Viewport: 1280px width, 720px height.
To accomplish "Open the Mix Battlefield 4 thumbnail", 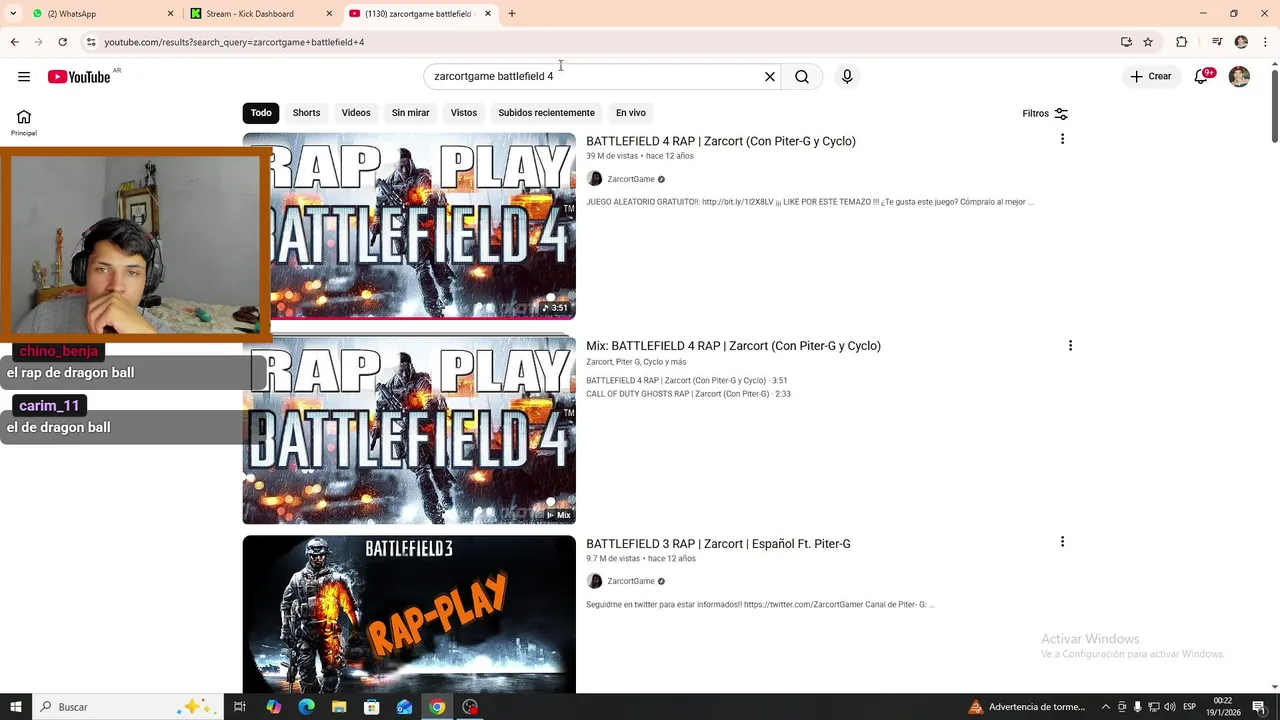I will 409,430.
